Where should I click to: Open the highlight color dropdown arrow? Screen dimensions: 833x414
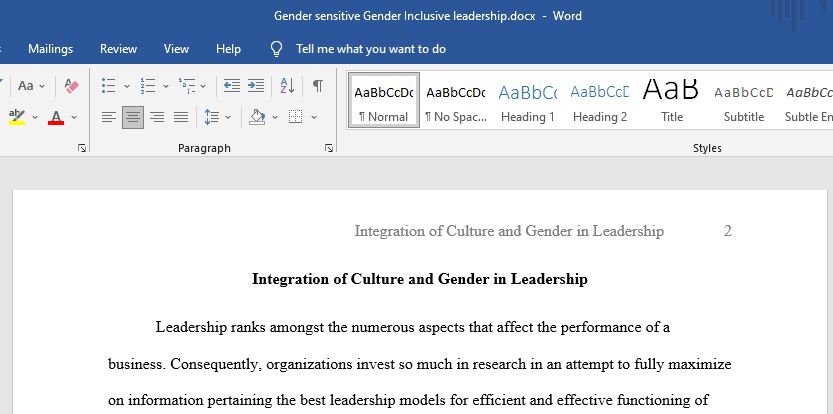coord(35,117)
